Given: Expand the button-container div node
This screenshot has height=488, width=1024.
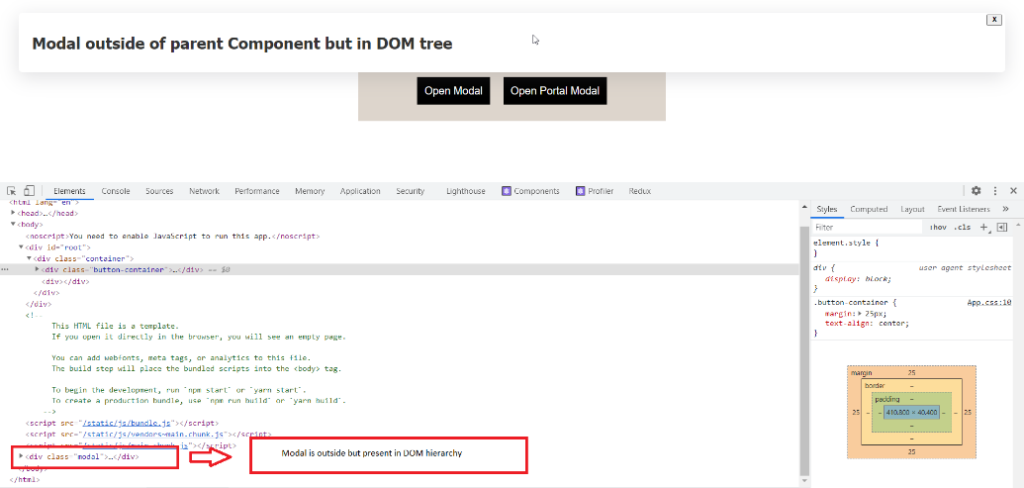Looking at the screenshot, I should pyautogui.click(x=37, y=269).
